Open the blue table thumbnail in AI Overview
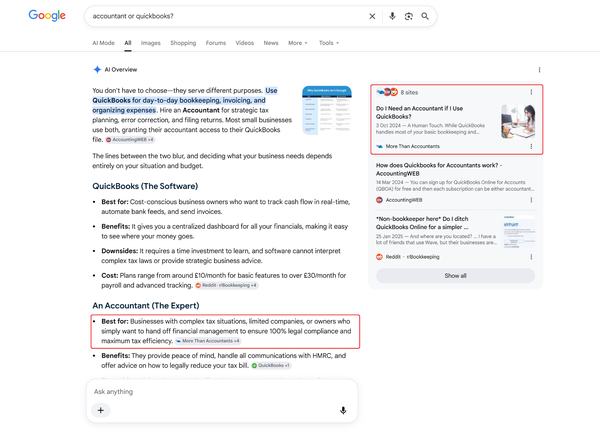Screen dimensions: 600x433 pyautogui.click(x=327, y=111)
